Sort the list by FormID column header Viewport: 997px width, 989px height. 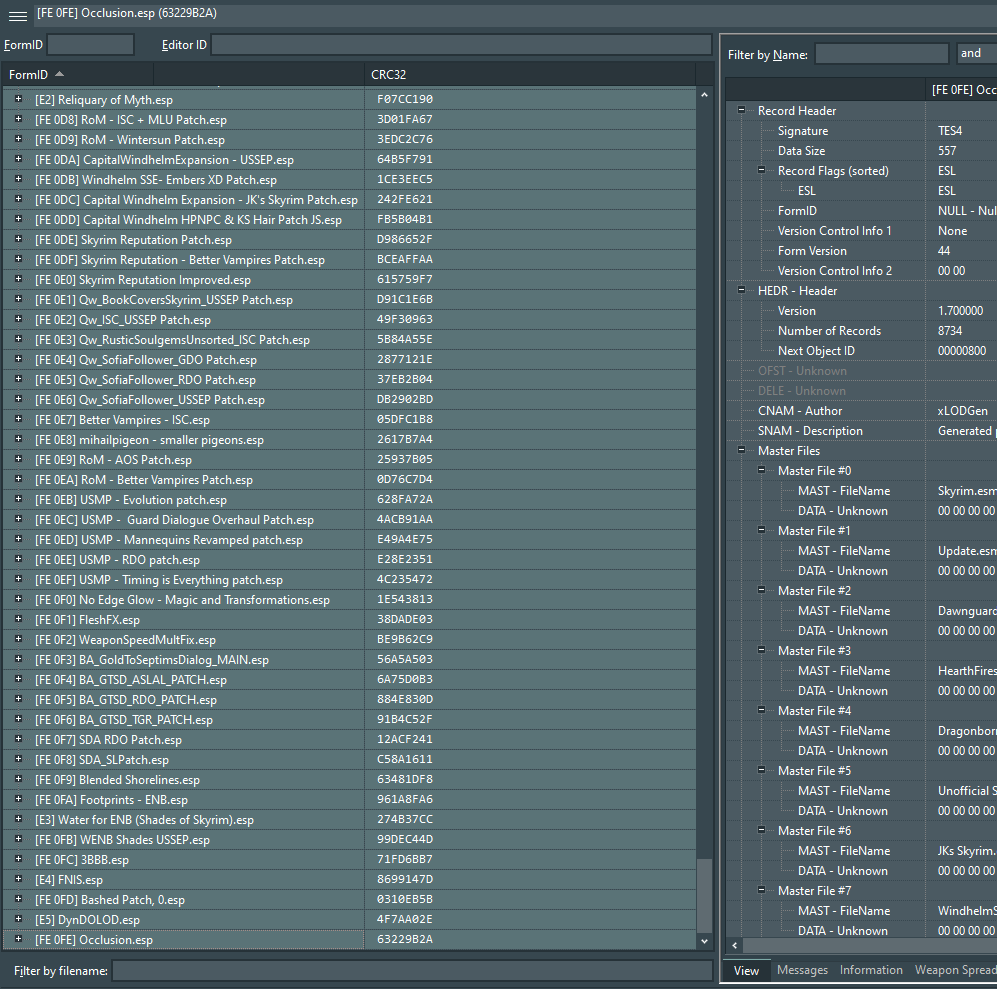click(77, 74)
